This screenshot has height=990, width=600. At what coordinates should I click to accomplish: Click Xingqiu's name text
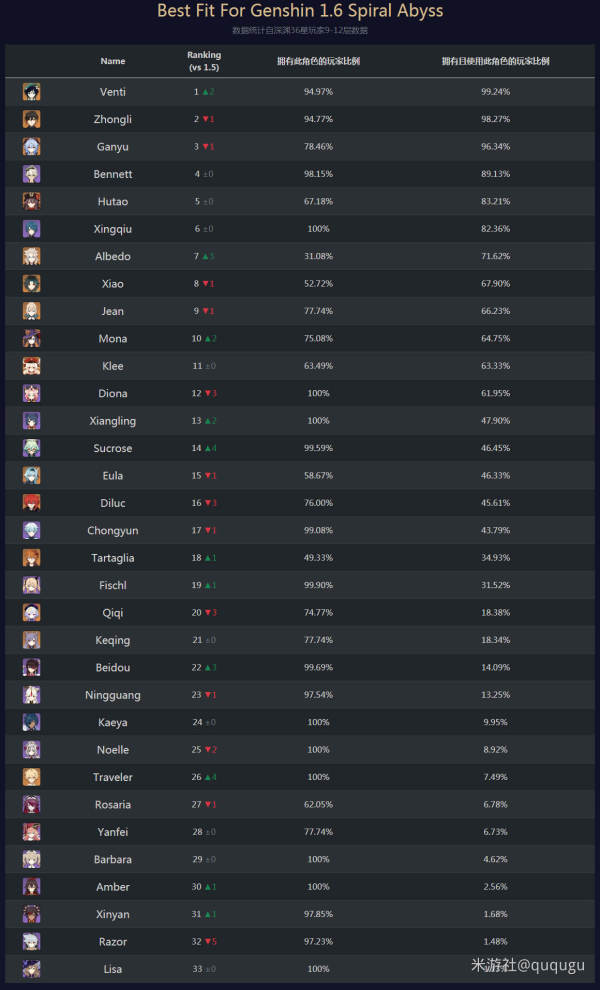pyautogui.click(x=112, y=229)
